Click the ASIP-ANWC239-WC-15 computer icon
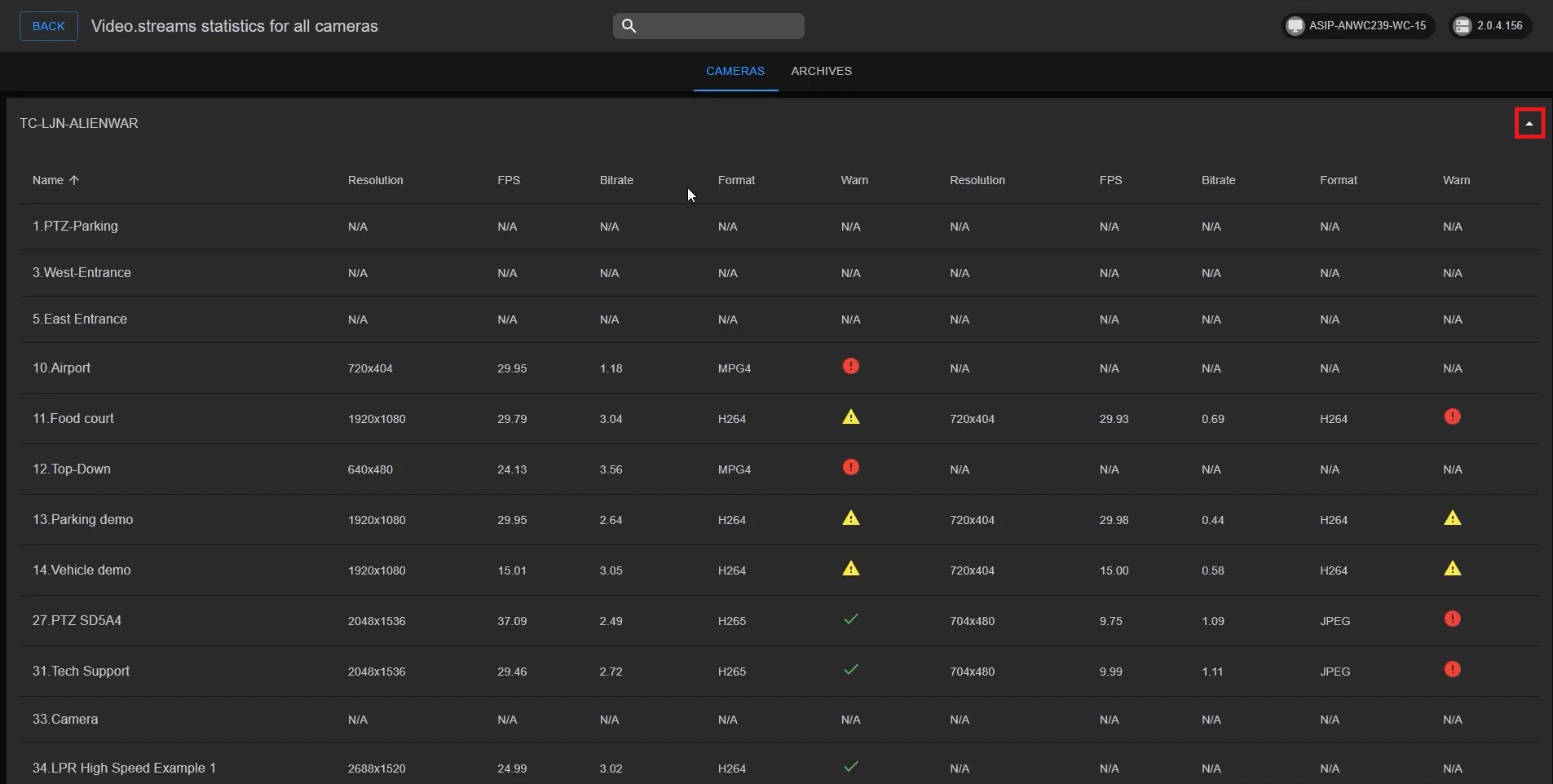 pyautogui.click(x=1295, y=26)
